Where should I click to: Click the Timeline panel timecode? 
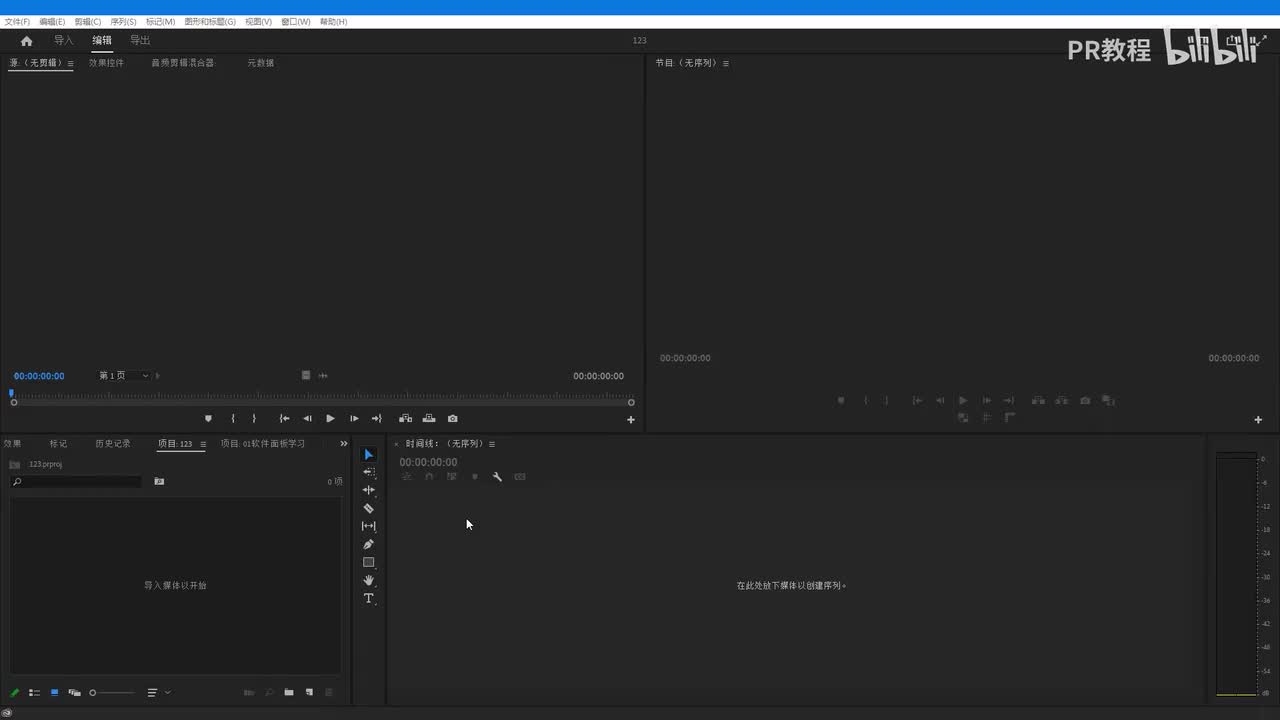pyautogui.click(x=428, y=462)
